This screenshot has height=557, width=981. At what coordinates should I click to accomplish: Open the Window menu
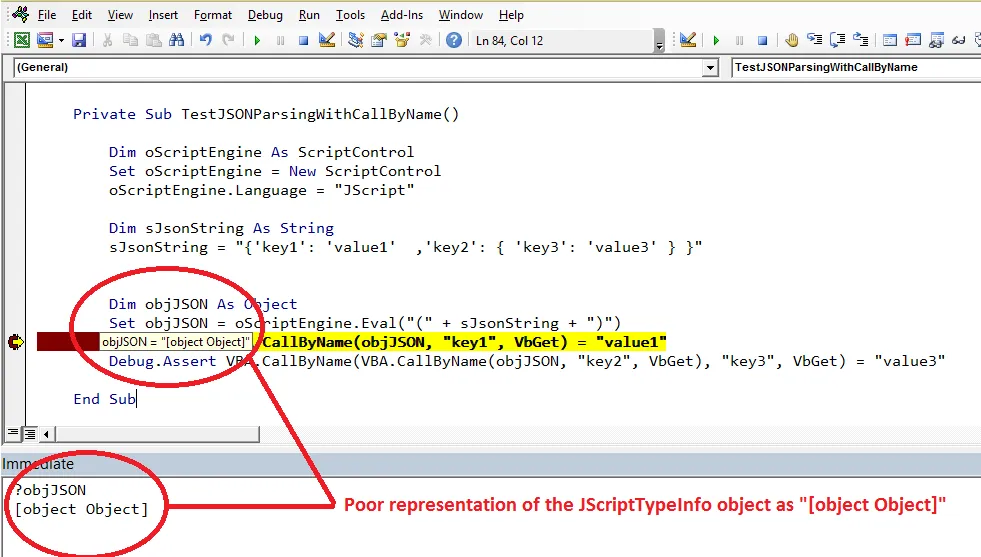460,15
